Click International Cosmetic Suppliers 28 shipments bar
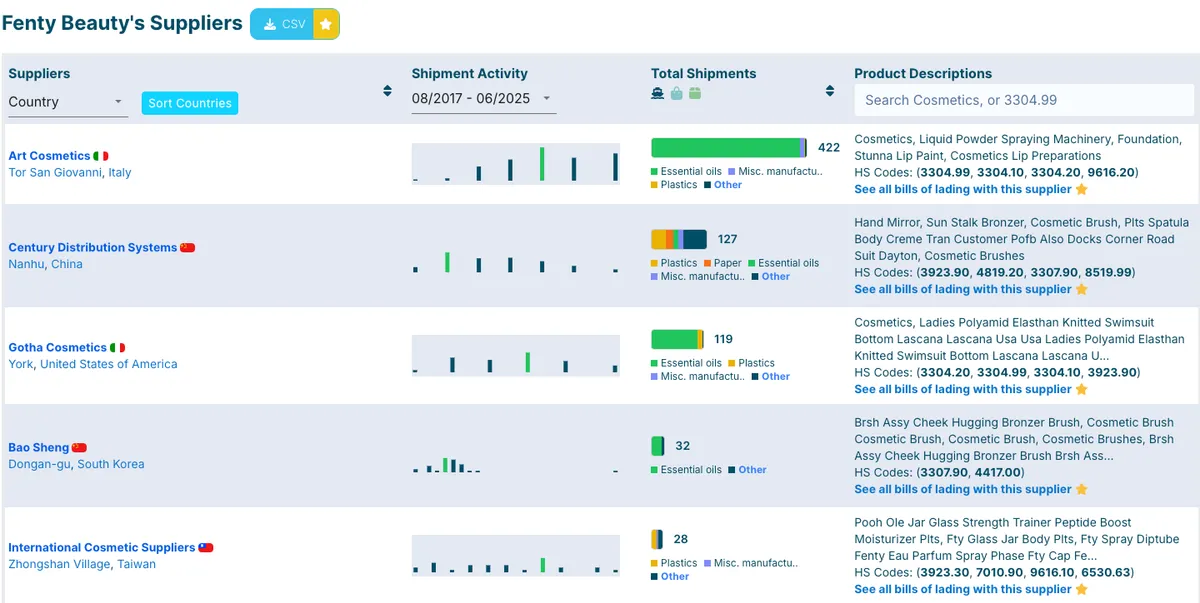This screenshot has width=1200, height=603. click(657, 539)
